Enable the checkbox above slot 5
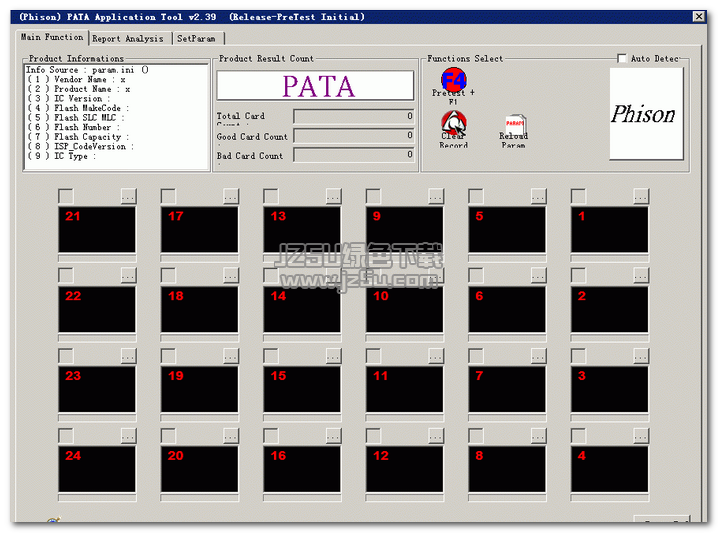This screenshot has height=533, width=718. tap(476, 196)
